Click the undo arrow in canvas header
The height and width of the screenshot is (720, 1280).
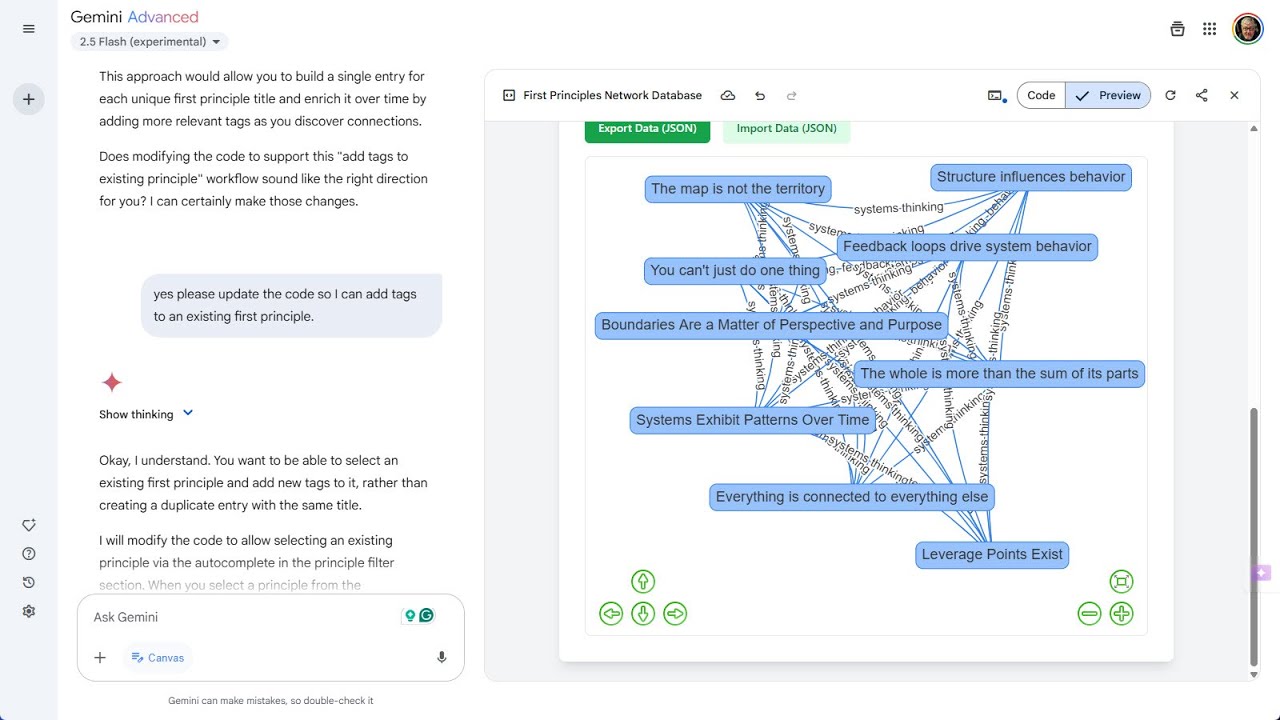pyautogui.click(x=760, y=96)
